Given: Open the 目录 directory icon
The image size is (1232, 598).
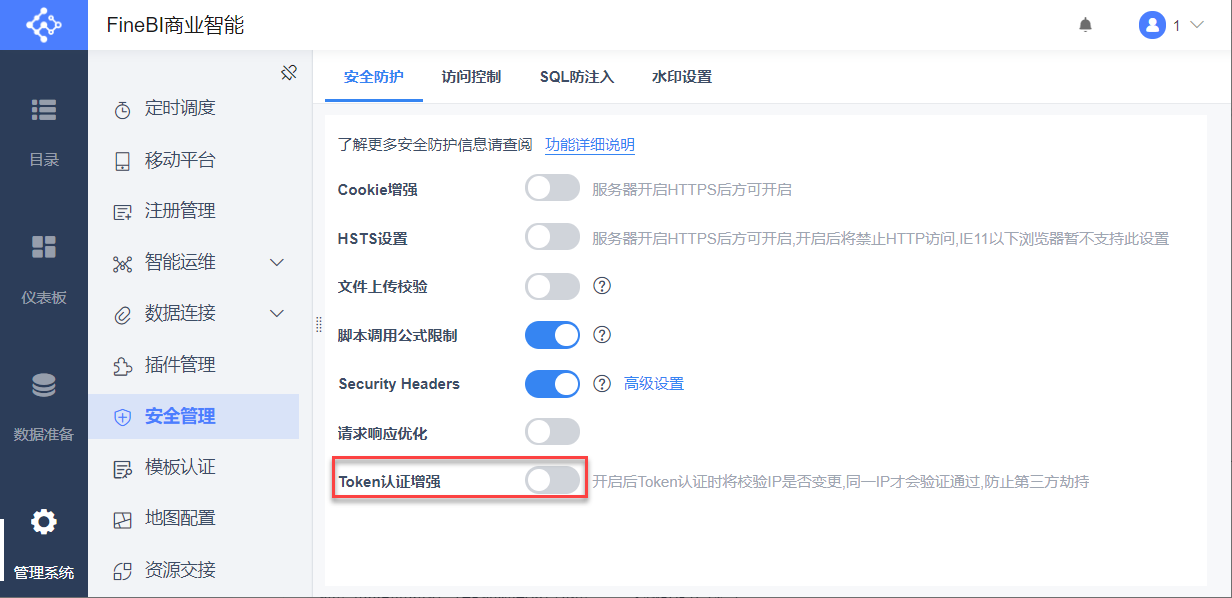Looking at the screenshot, I should click(44, 110).
